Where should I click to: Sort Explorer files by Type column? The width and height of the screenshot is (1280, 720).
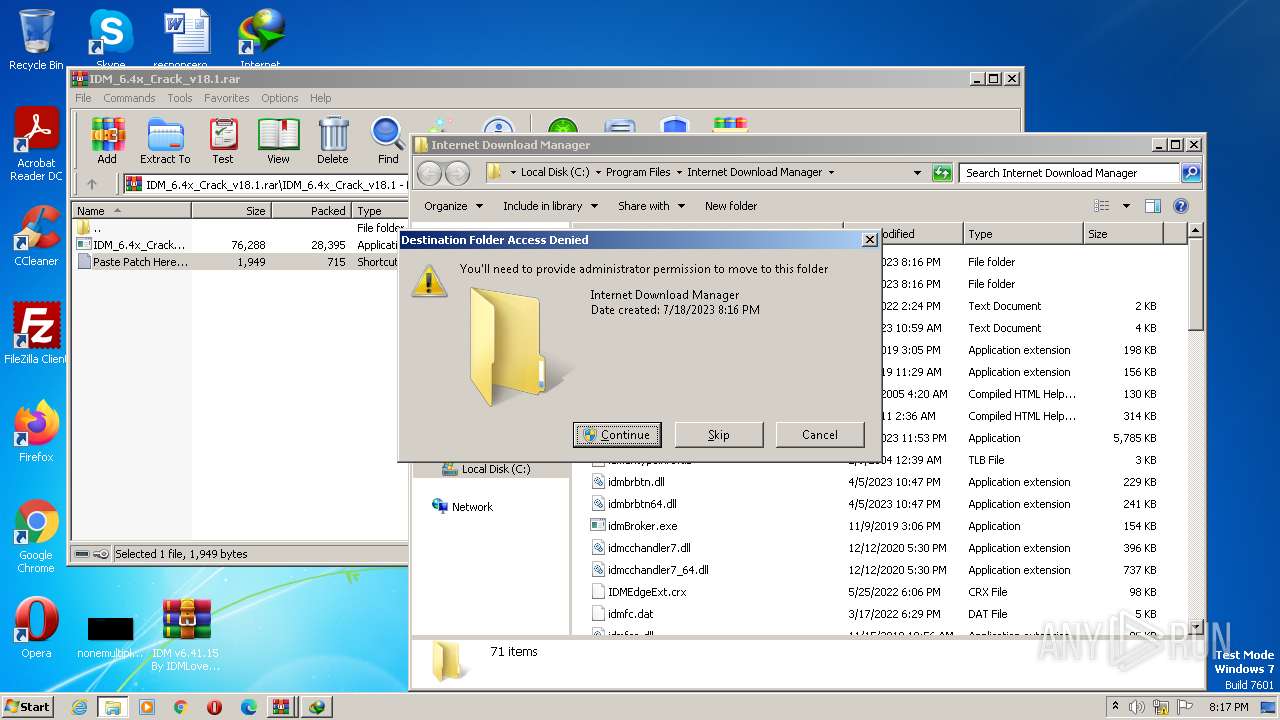point(1023,234)
